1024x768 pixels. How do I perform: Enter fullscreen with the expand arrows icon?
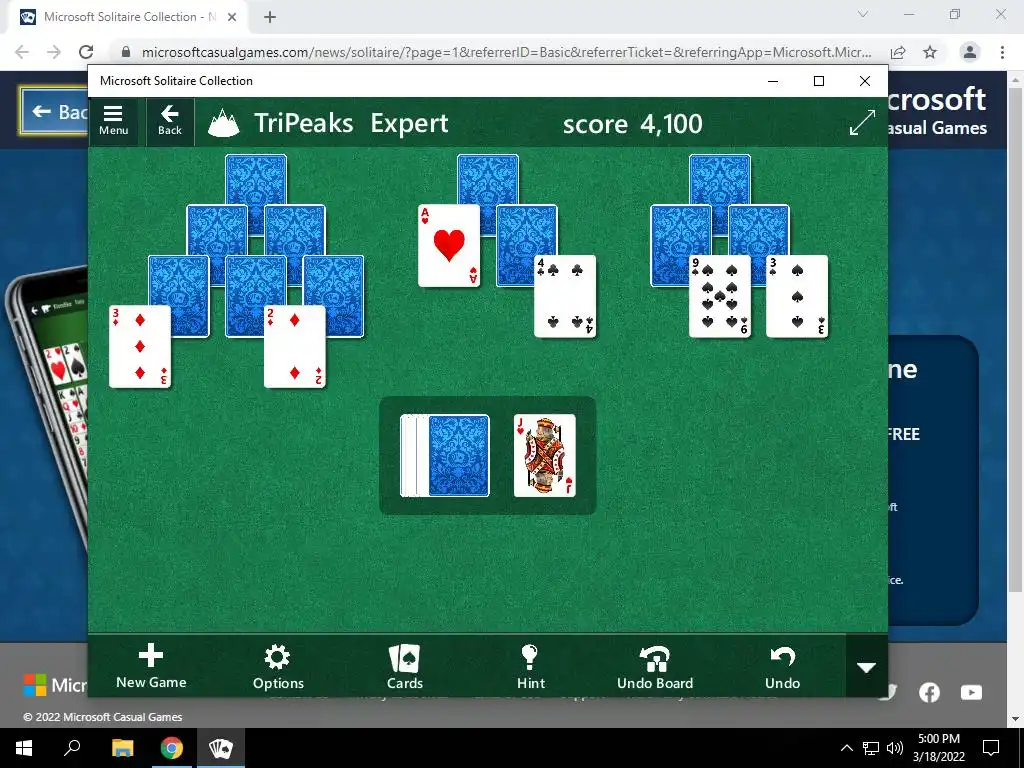(862, 123)
